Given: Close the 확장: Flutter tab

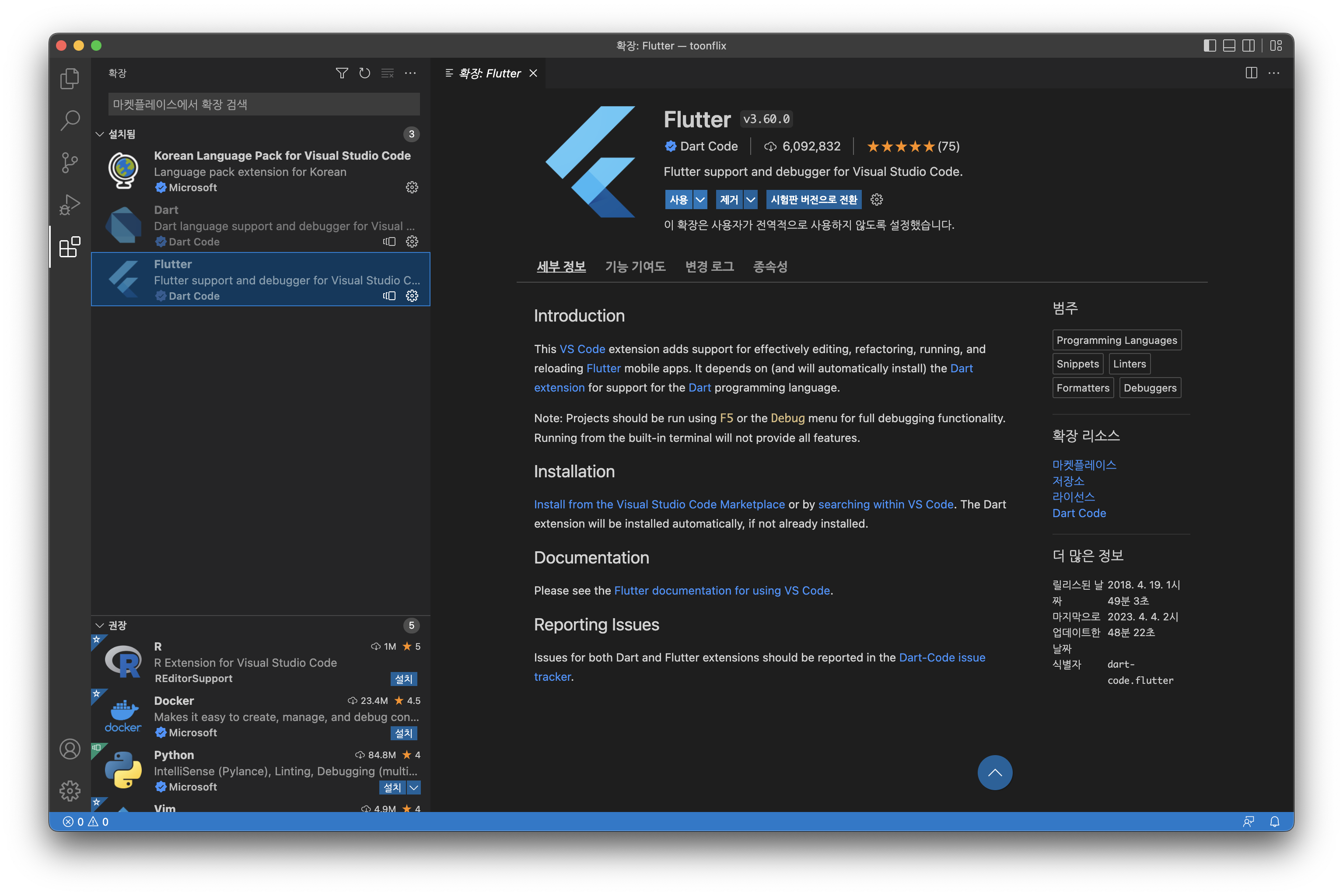Looking at the screenshot, I should (x=533, y=73).
